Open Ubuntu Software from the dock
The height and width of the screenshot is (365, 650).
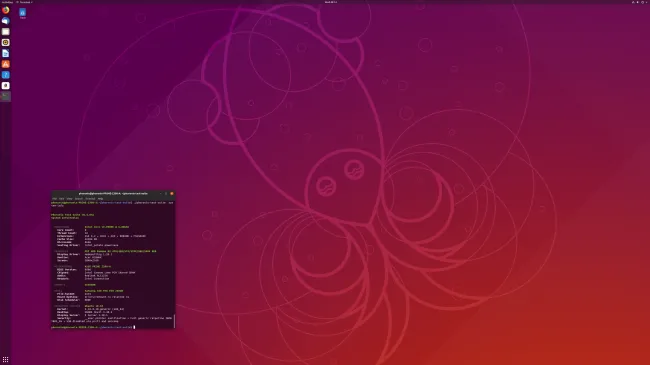pos(5,64)
